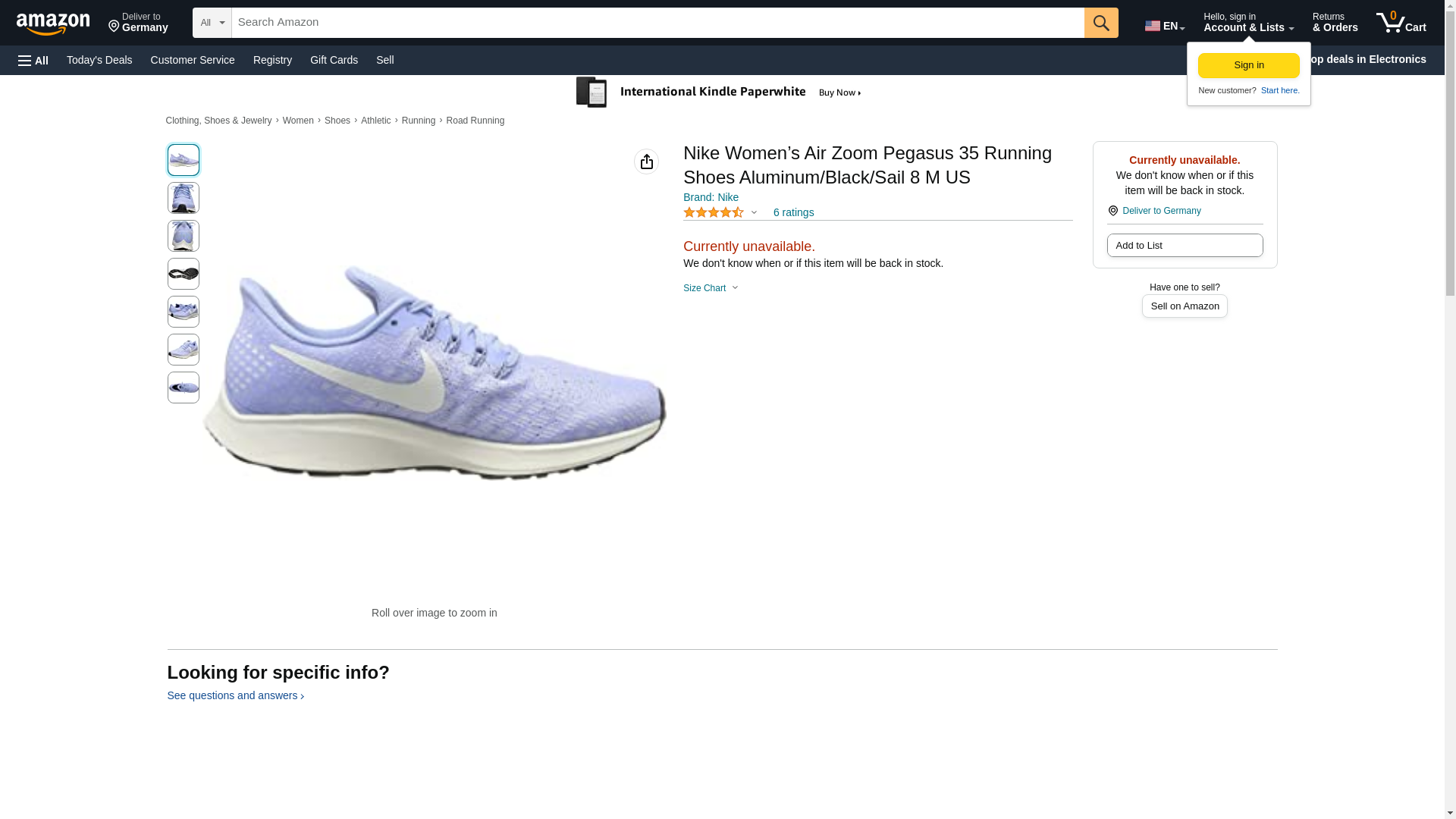
Task: Open the All hamburger menu
Action: tap(33, 60)
